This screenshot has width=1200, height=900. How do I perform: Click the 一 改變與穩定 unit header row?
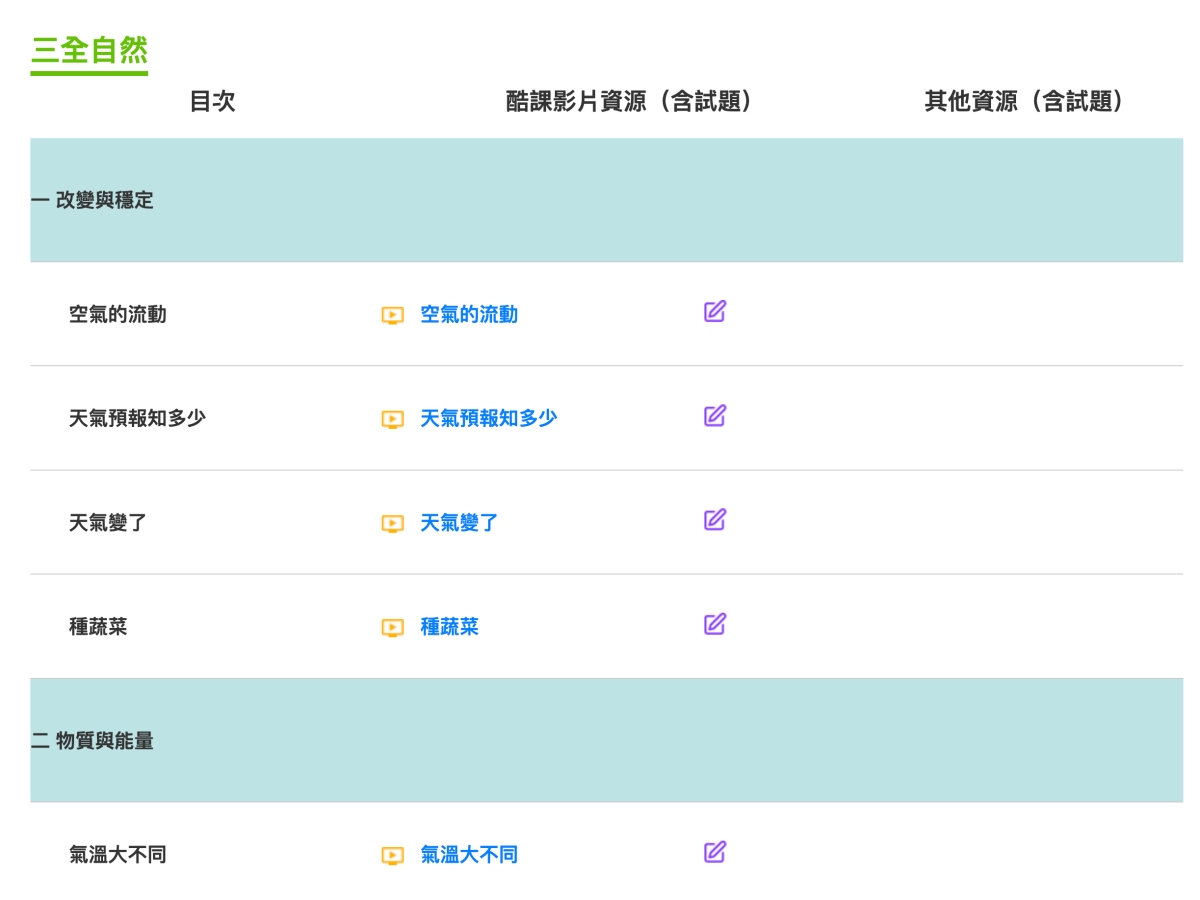tap(92, 200)
